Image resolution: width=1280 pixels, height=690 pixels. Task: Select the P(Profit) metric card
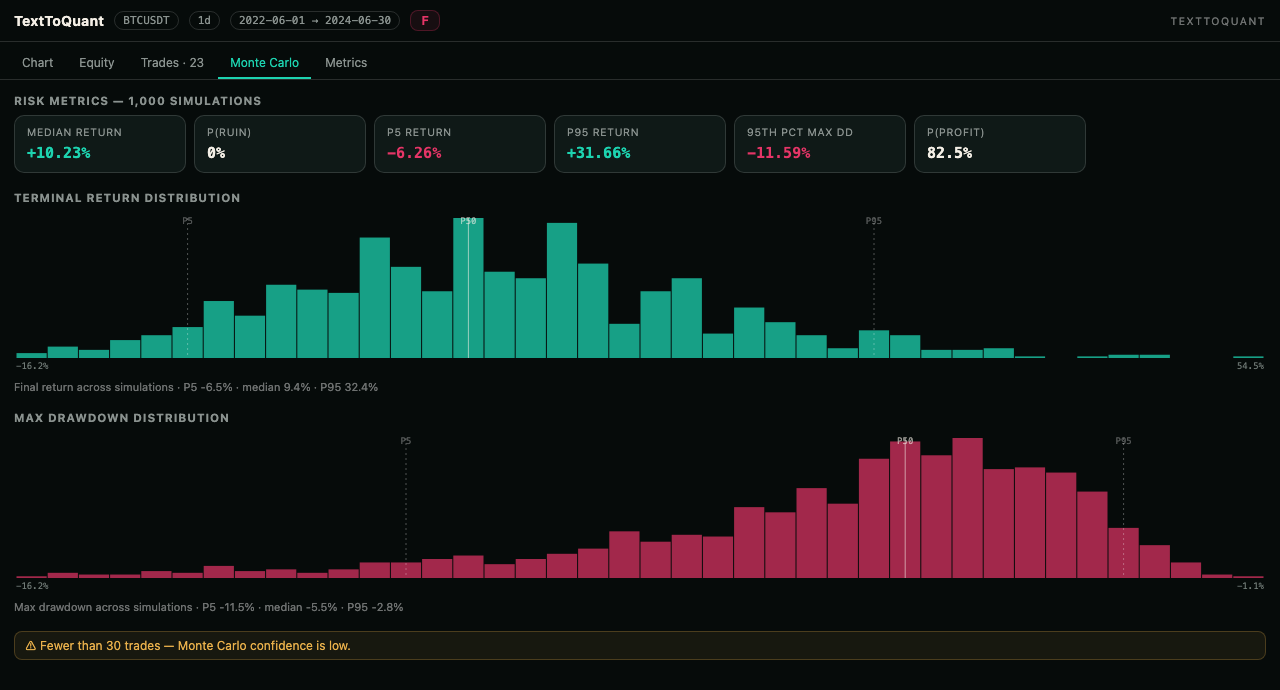[x=1000, y=144]
